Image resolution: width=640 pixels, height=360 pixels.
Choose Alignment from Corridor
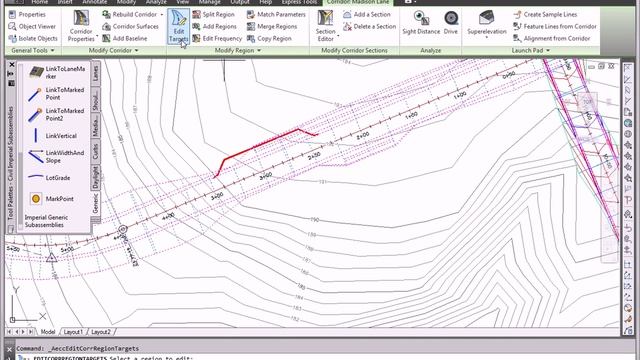(x=551, y=38)
